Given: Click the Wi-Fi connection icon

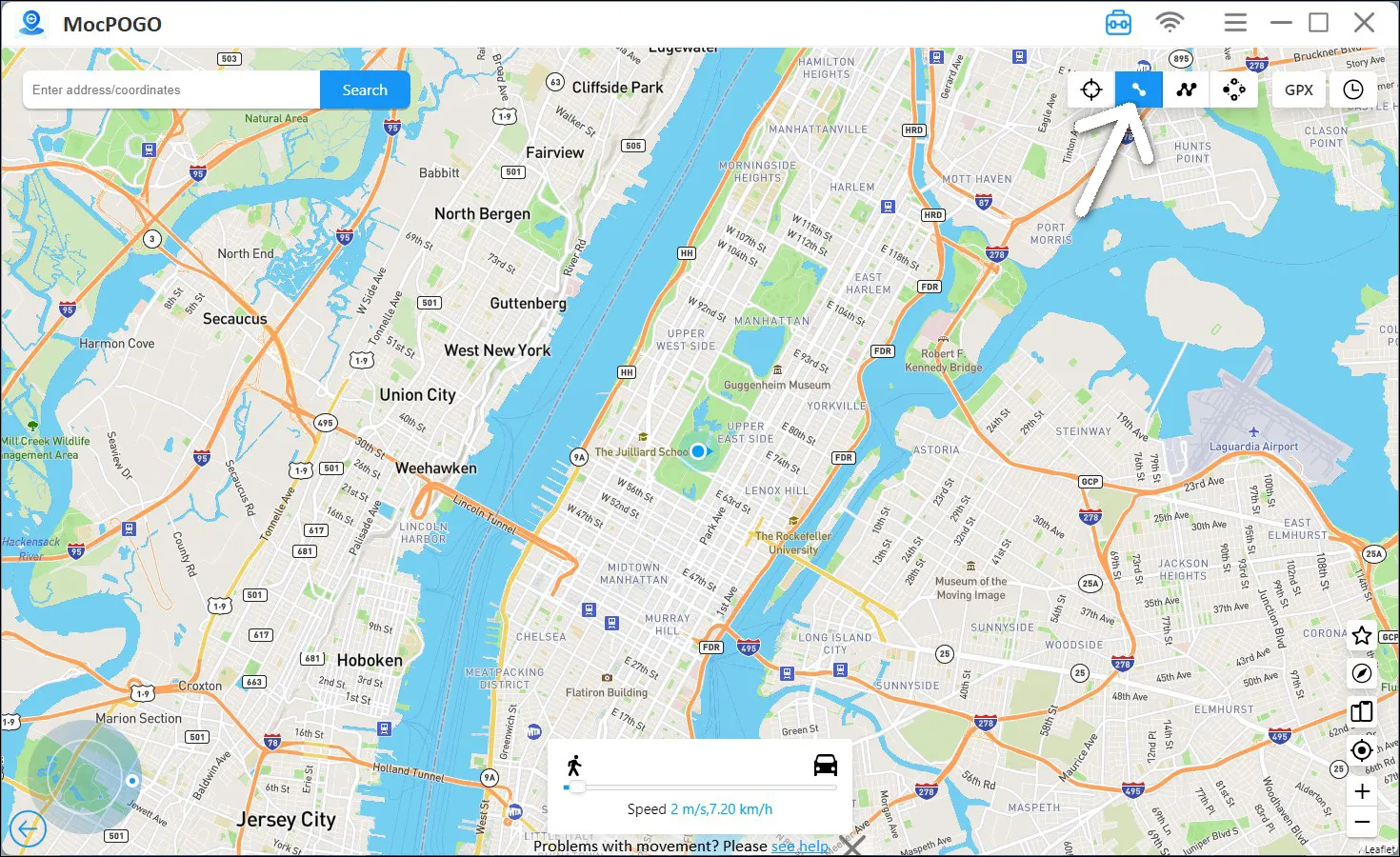Looking at the screenshot, I should (x=1170, y=22).
